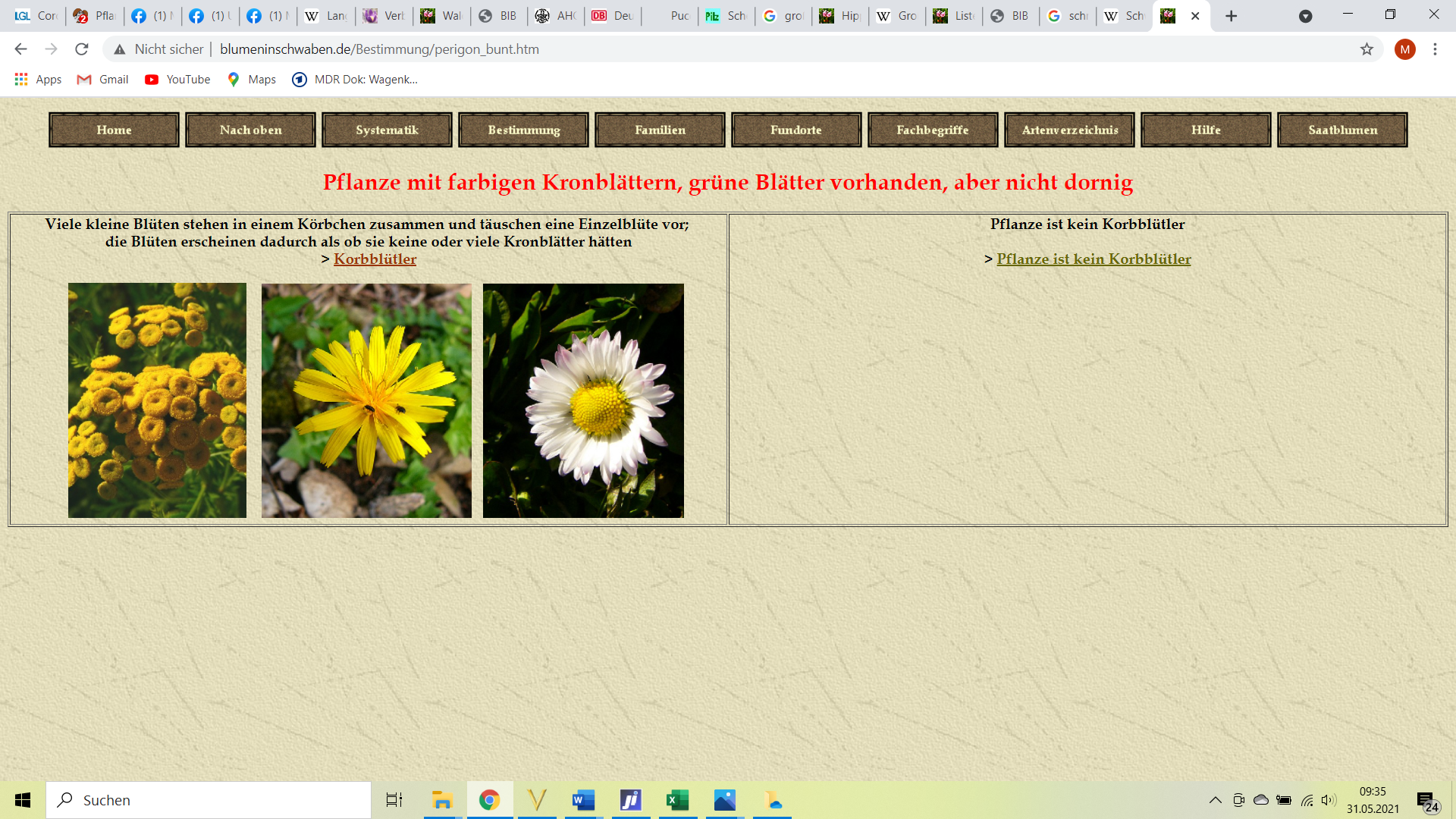Screen dimensions: 1456x819
Task: Open the user profile avatar menu
Action: (x=1404, y=49)
